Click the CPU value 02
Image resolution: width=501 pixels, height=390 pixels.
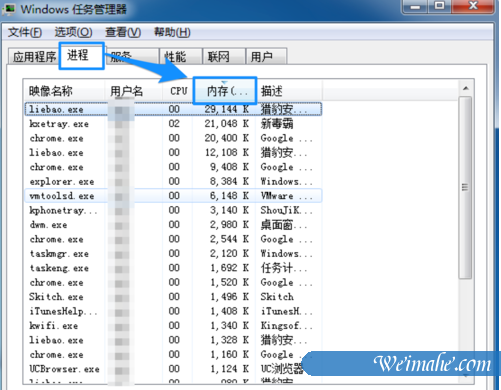(174, 124)
